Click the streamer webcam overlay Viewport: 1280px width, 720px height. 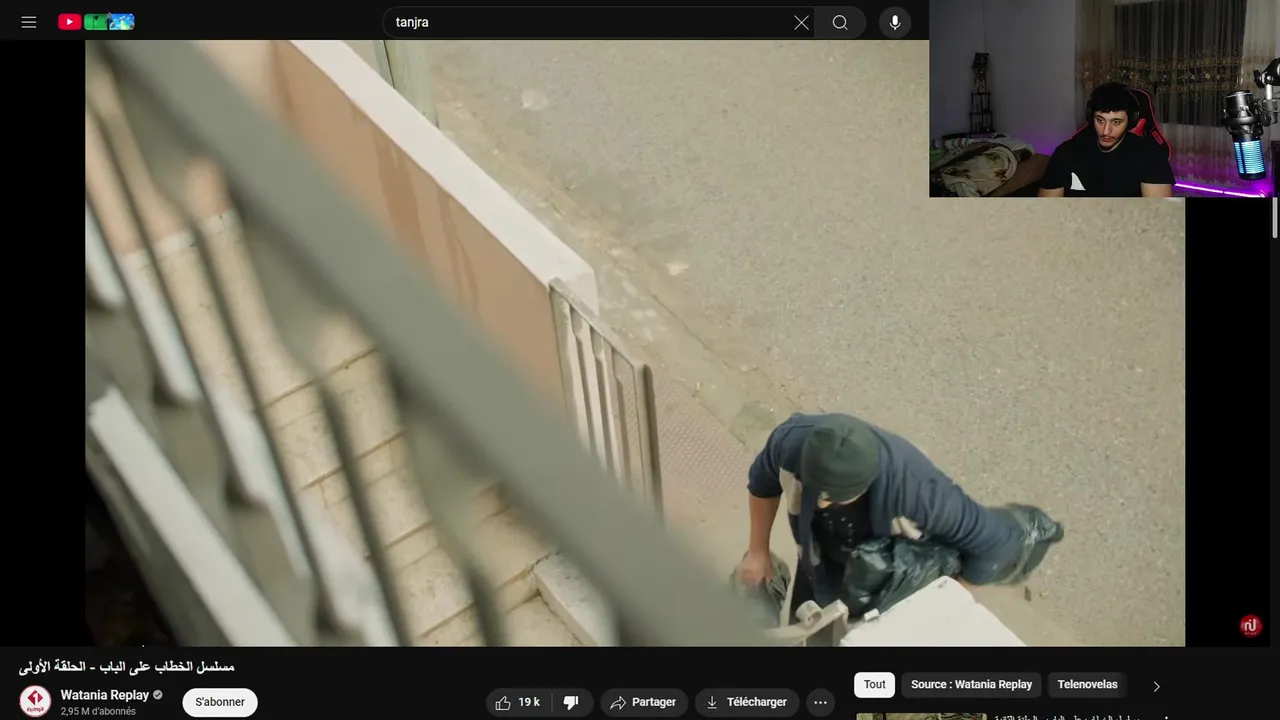tap(1104, 98)
